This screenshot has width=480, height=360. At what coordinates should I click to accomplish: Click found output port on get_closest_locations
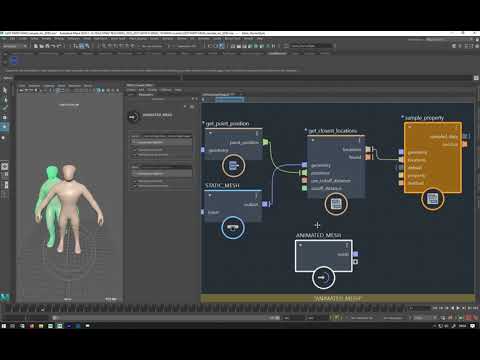click(368, 157)
